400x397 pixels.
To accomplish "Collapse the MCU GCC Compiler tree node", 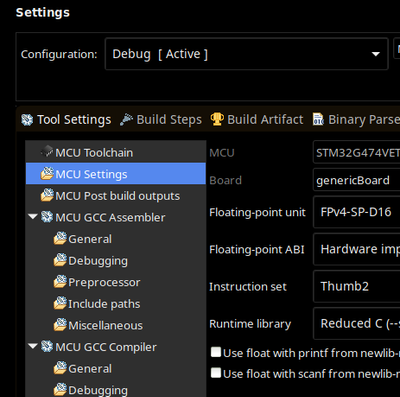I will (x=33, y=346).
